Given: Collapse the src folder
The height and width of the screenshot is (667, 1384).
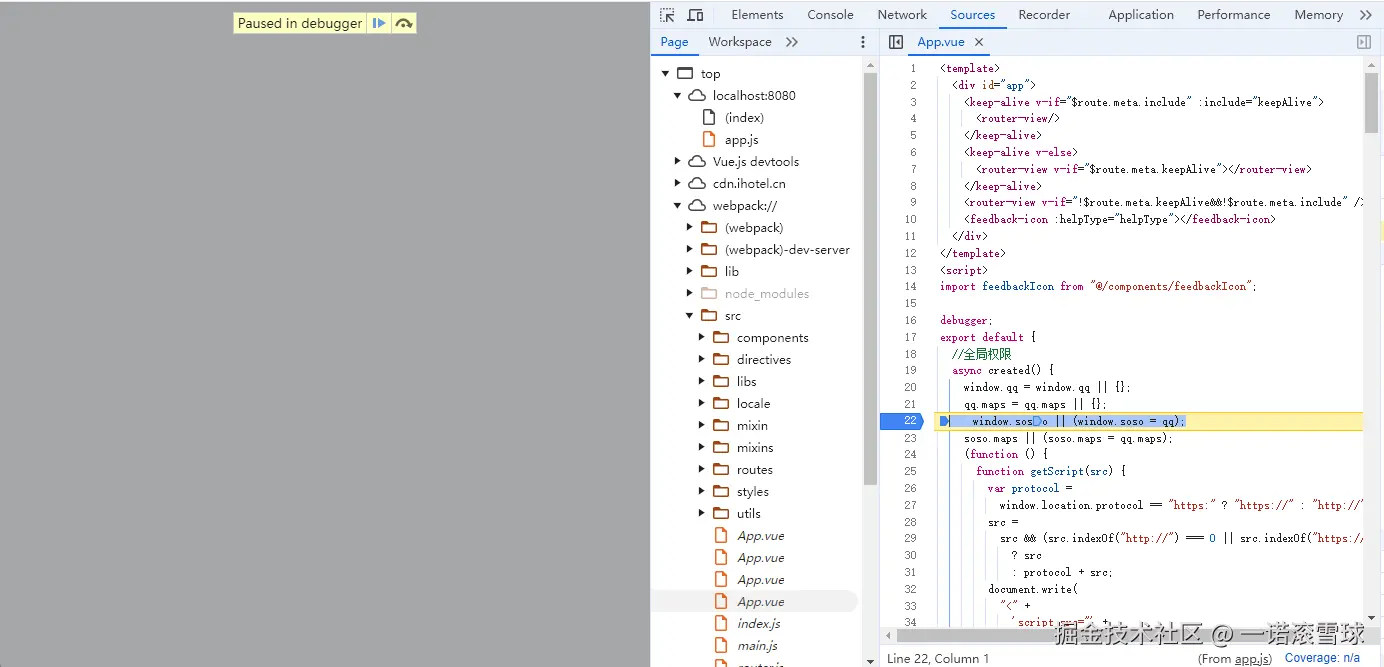Looking at the screenshot, I should coord(690,316).
